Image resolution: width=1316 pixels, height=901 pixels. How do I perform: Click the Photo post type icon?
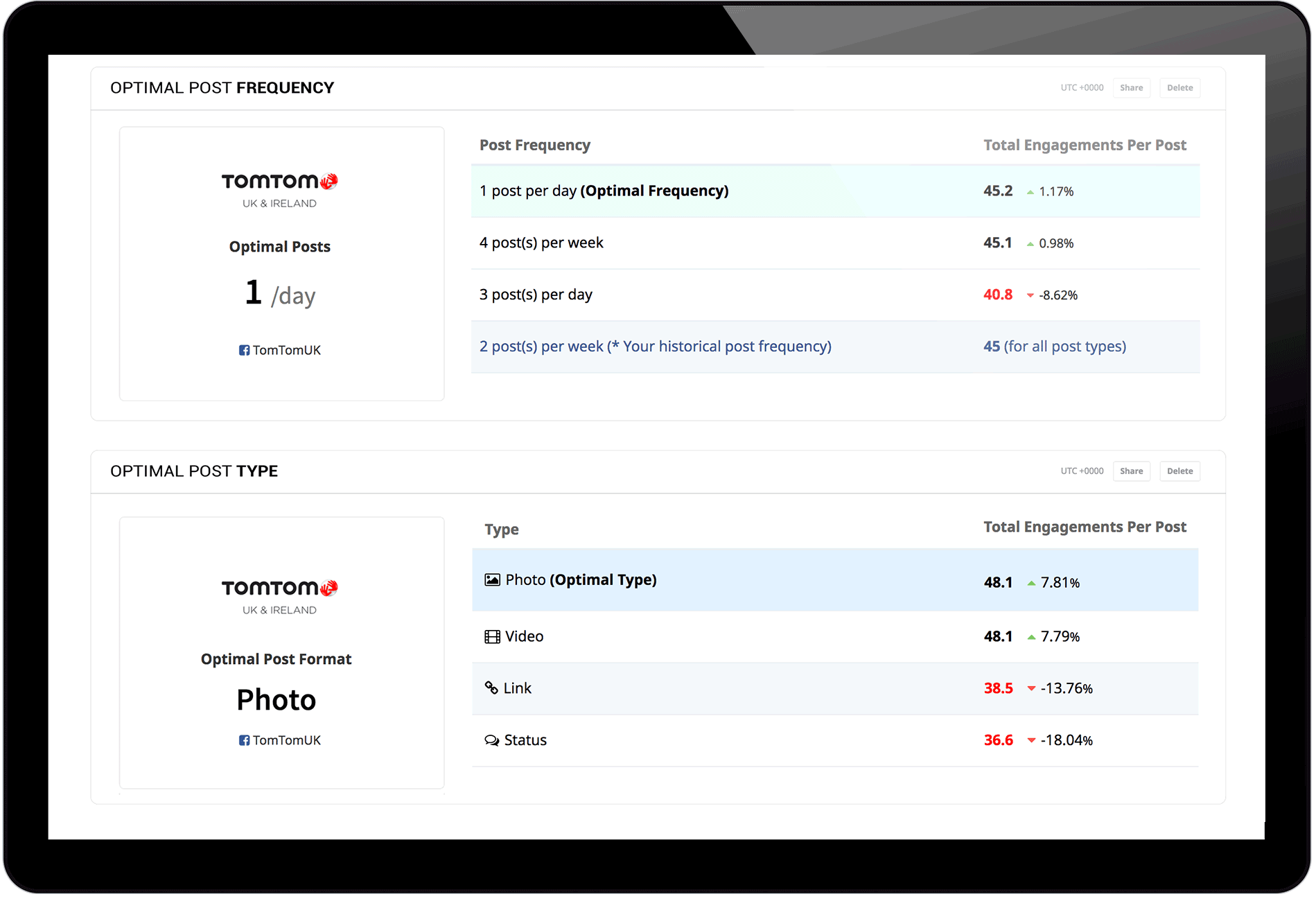click(492, 580)
